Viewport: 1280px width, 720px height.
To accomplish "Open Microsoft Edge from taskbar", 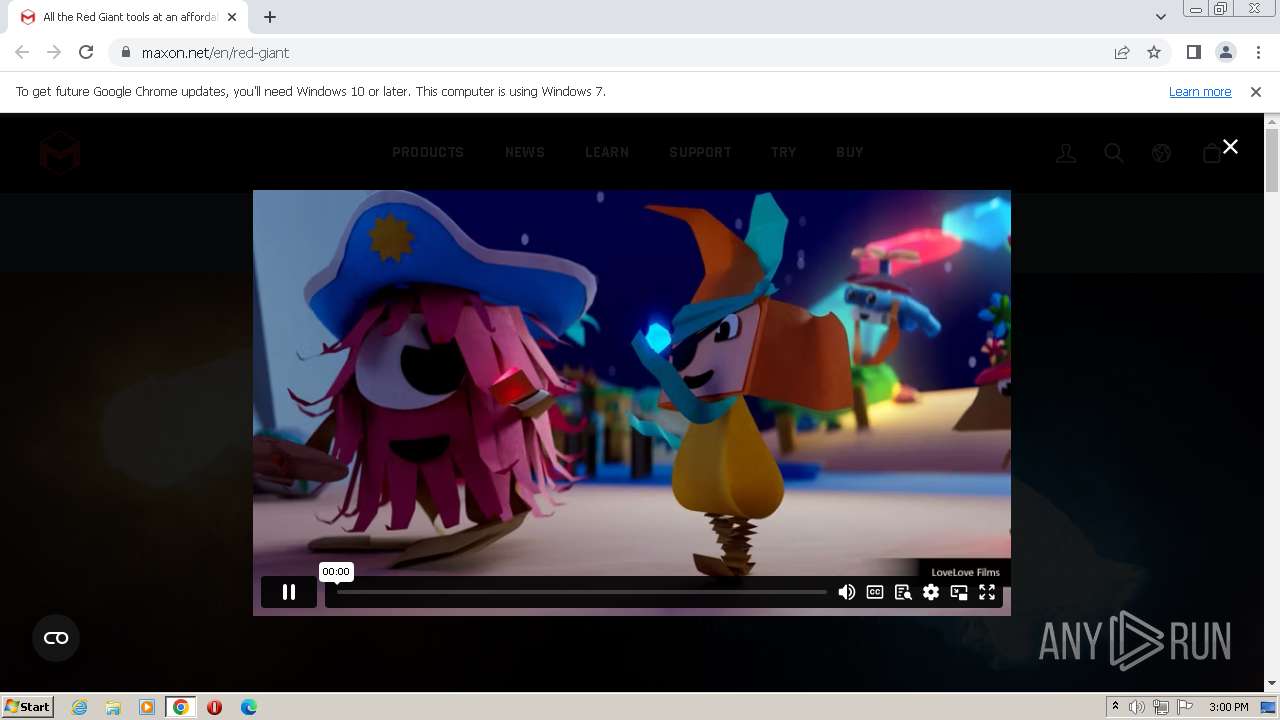I will coord(249,707).
